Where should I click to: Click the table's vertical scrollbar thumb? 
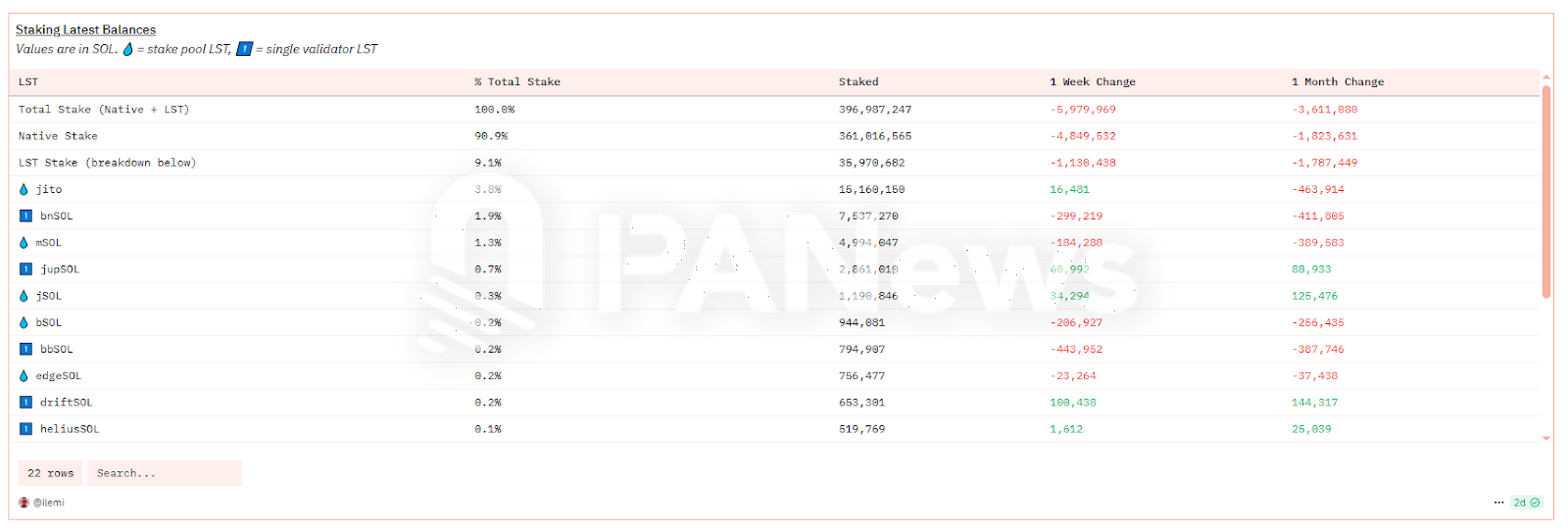pyautogui.click(x=1546, y=191)
